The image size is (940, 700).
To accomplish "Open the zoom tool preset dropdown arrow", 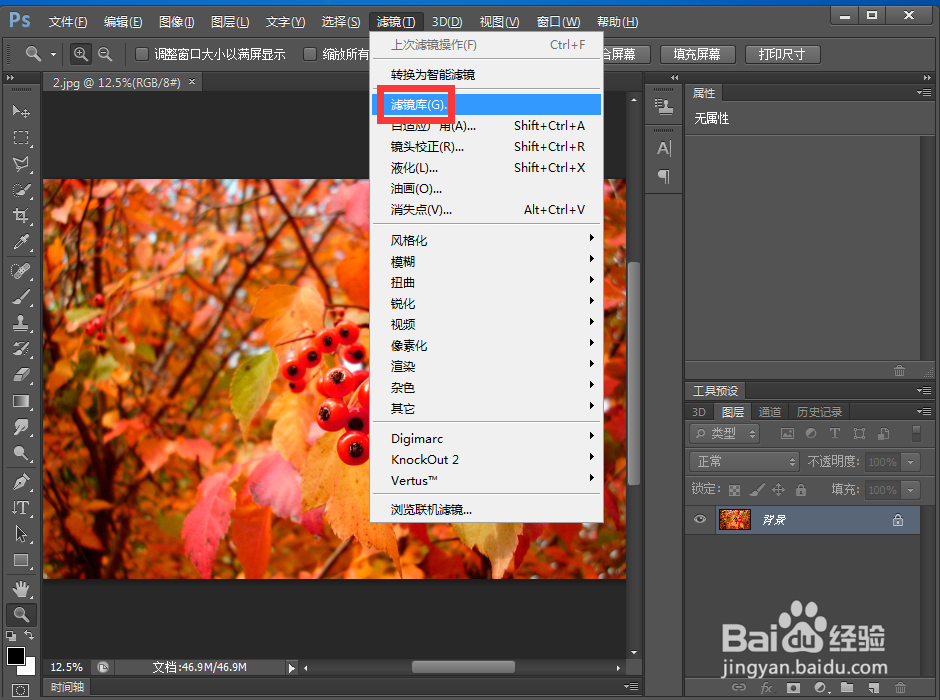I will point(53,55).
